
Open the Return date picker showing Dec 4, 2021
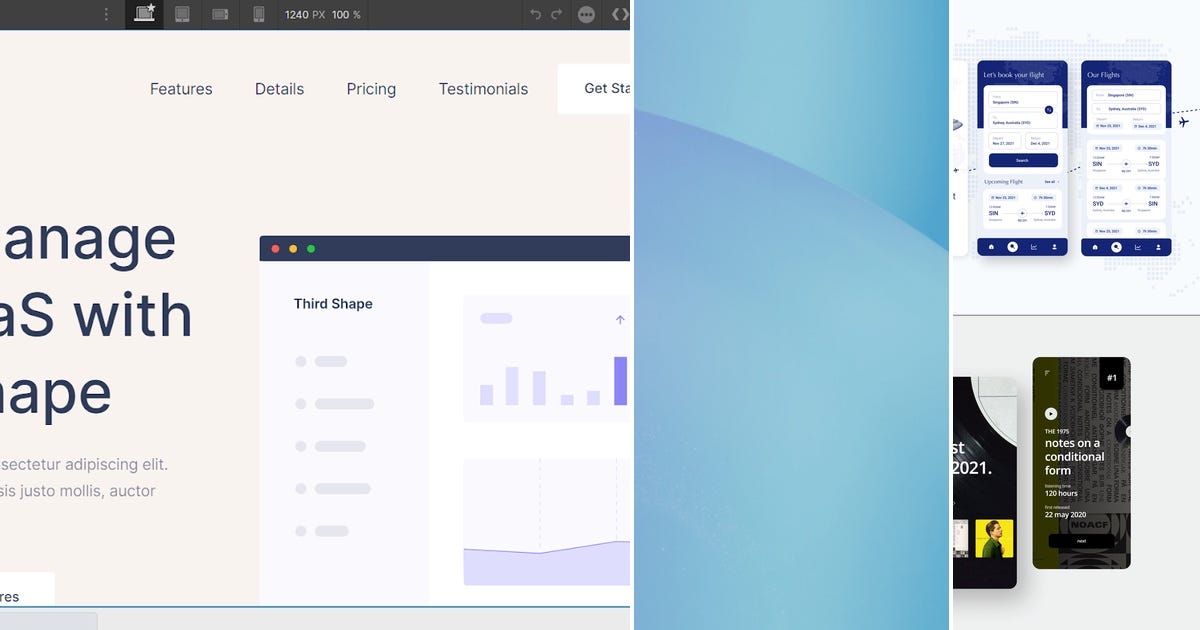coord(1040,141)
